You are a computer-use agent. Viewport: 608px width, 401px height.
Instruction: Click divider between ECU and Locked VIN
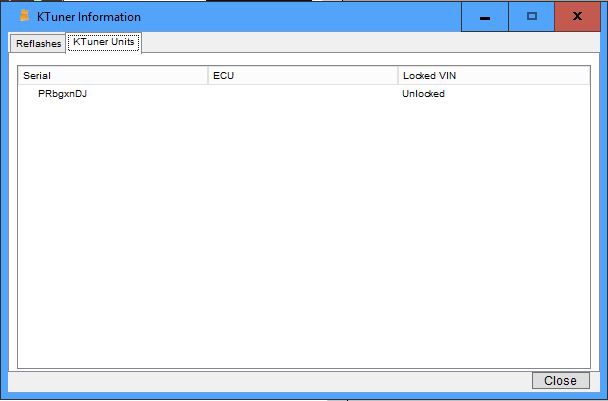[x=398, y=75]
